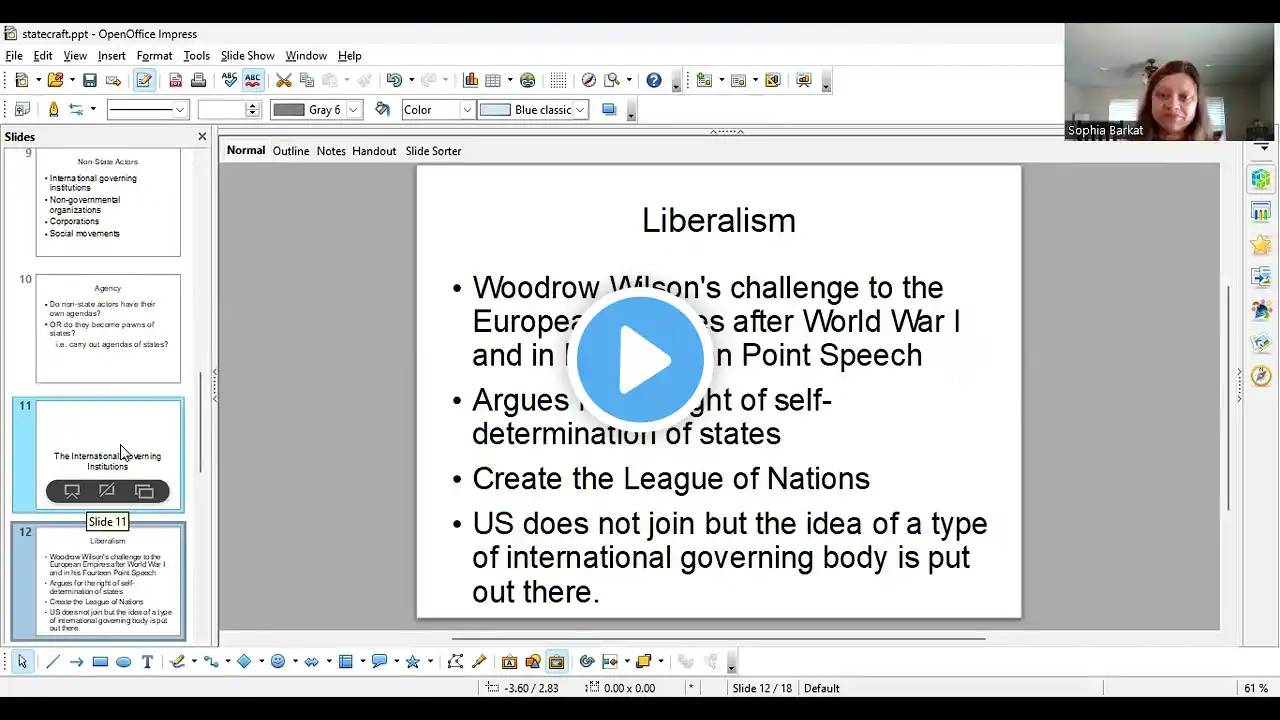Open the Slide Transition sidebar icon
This screenshot has width=1280, height=720.
point(1261,277)
